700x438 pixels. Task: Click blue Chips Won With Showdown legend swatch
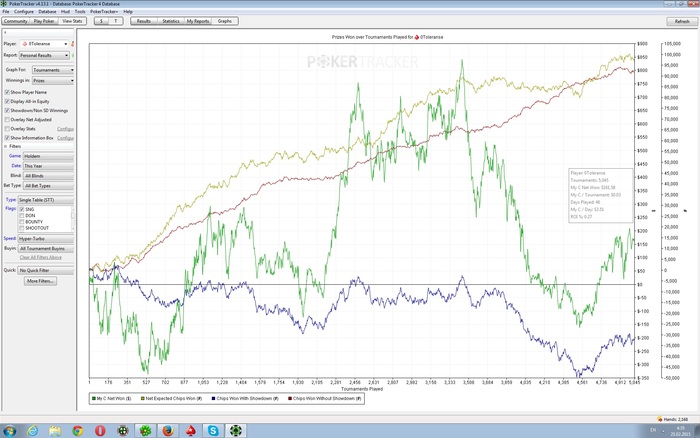pyautogui.click(x=214, y=398)
